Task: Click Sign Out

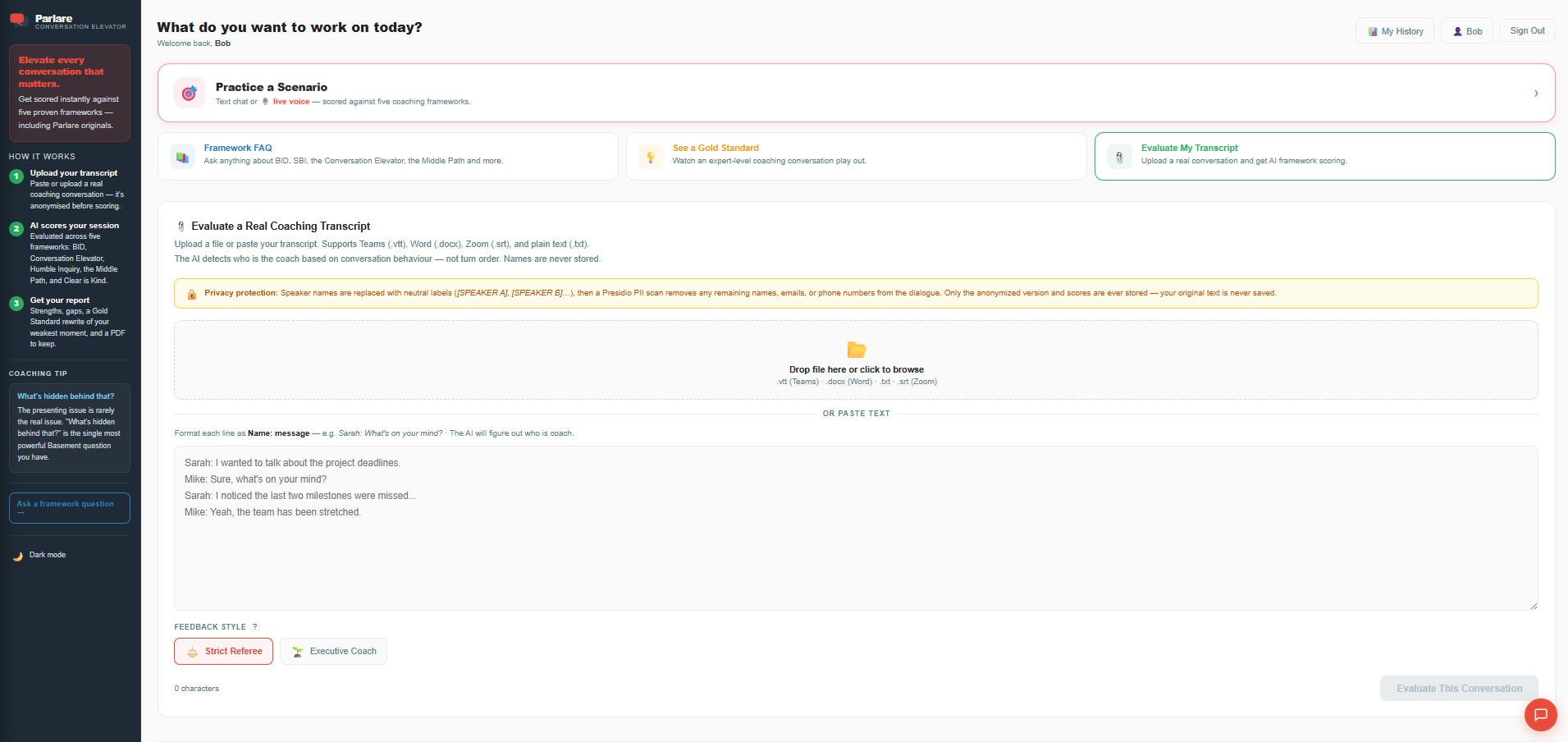Action: (x=1527, y=31)
